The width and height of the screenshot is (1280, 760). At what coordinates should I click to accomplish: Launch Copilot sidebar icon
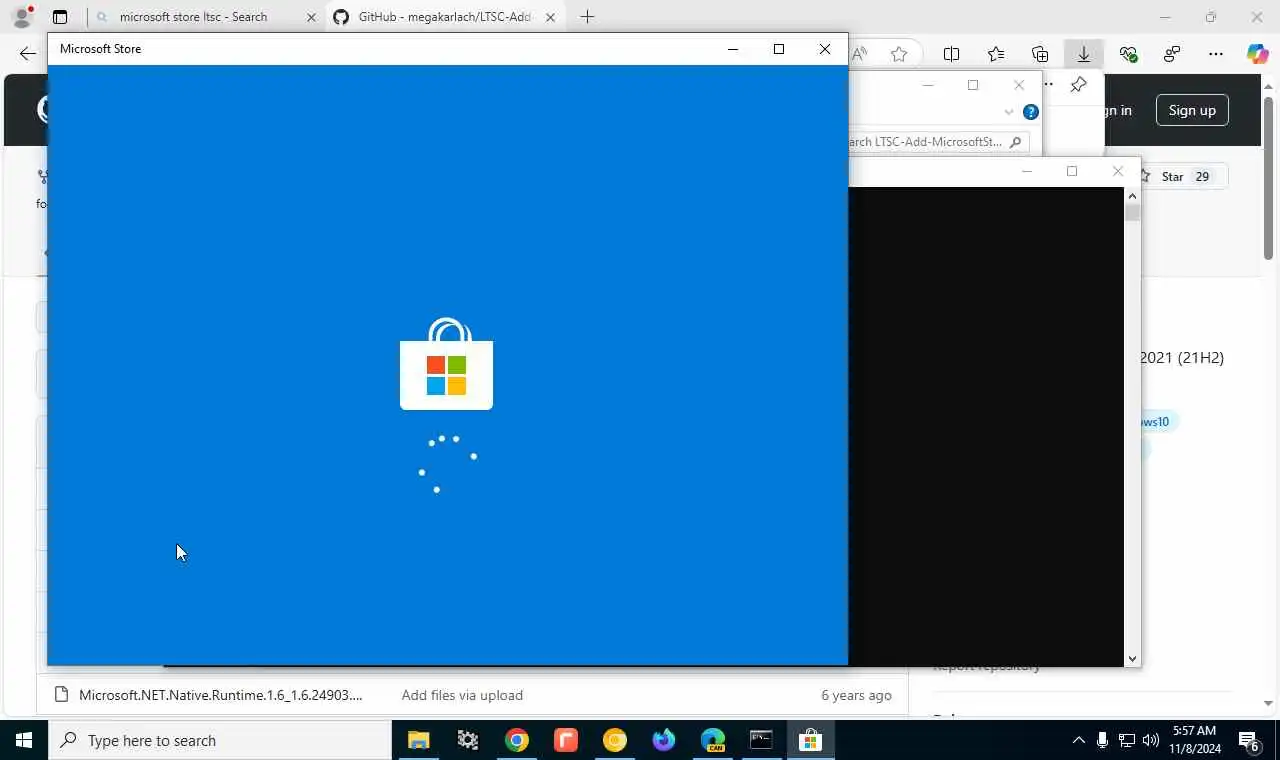click(x=1258, y=54)
